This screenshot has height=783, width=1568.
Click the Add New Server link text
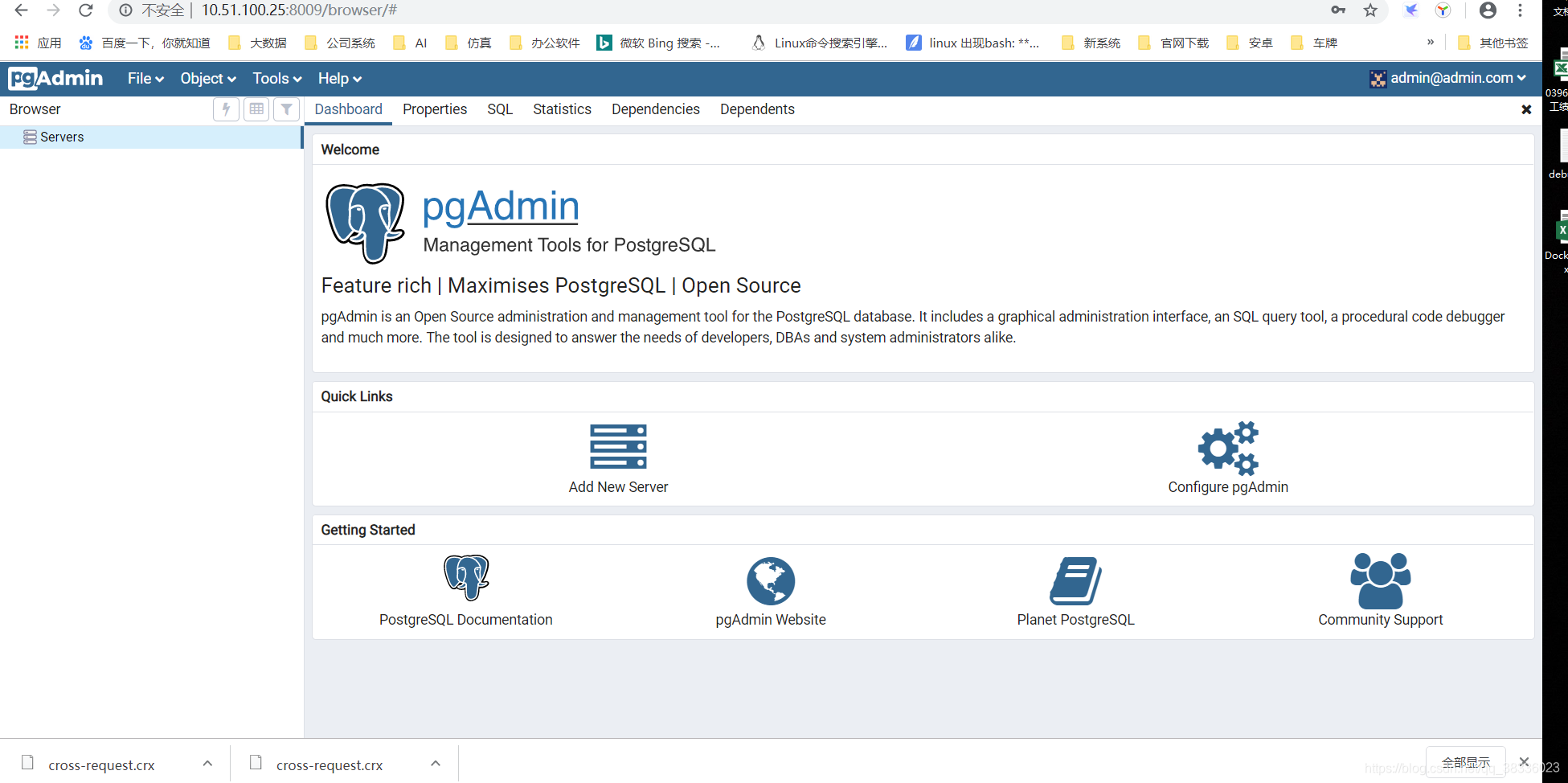[618, 487]
